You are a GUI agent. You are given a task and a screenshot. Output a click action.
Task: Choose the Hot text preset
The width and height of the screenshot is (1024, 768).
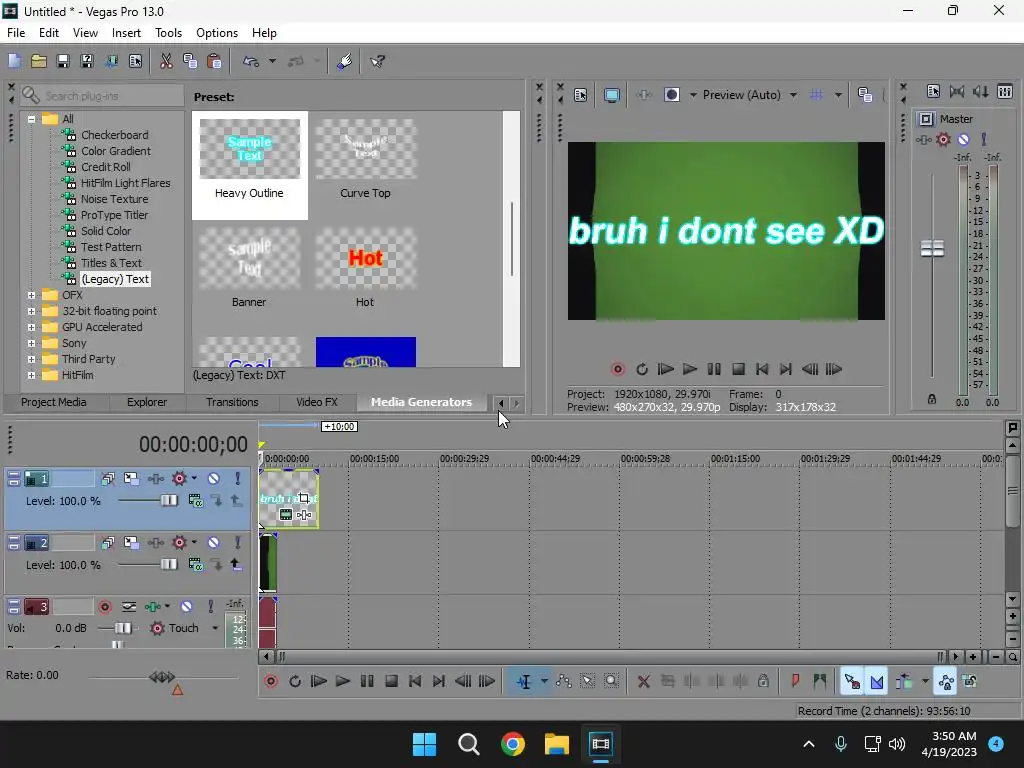[x=365, y=266]
